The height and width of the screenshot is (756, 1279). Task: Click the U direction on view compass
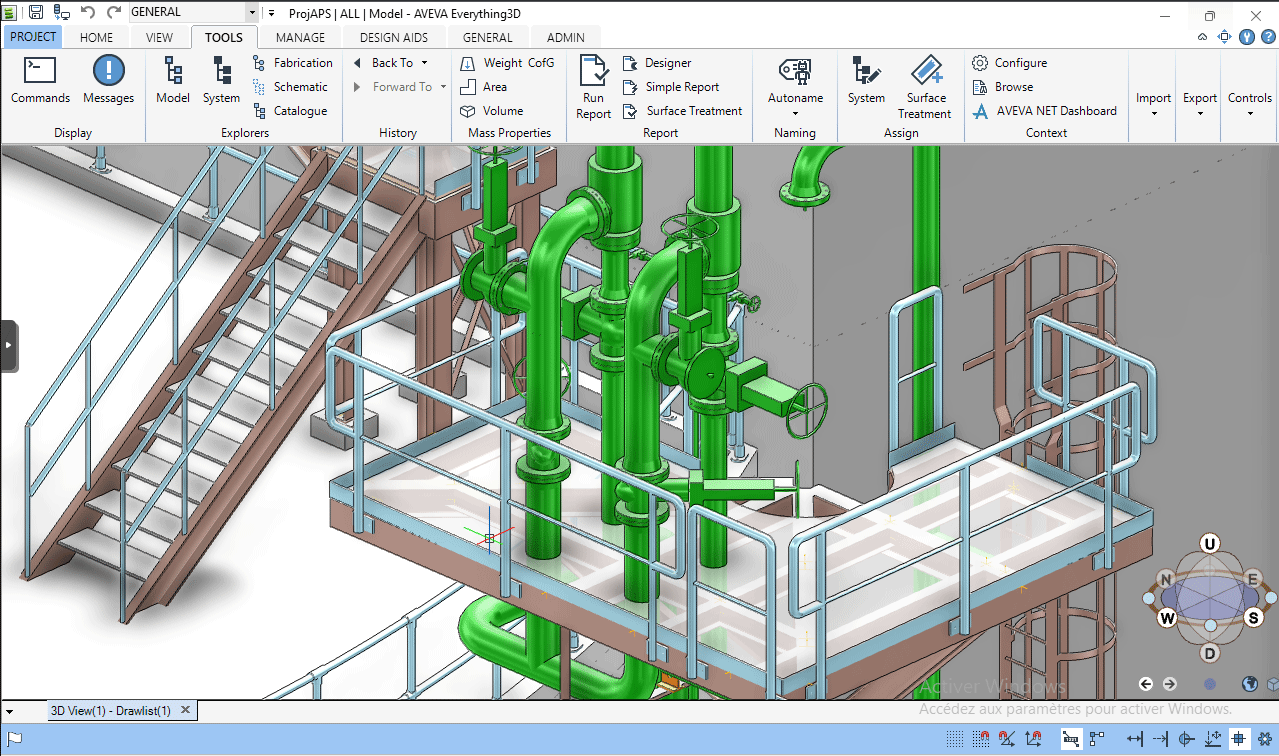click(x=1210, y=544)
